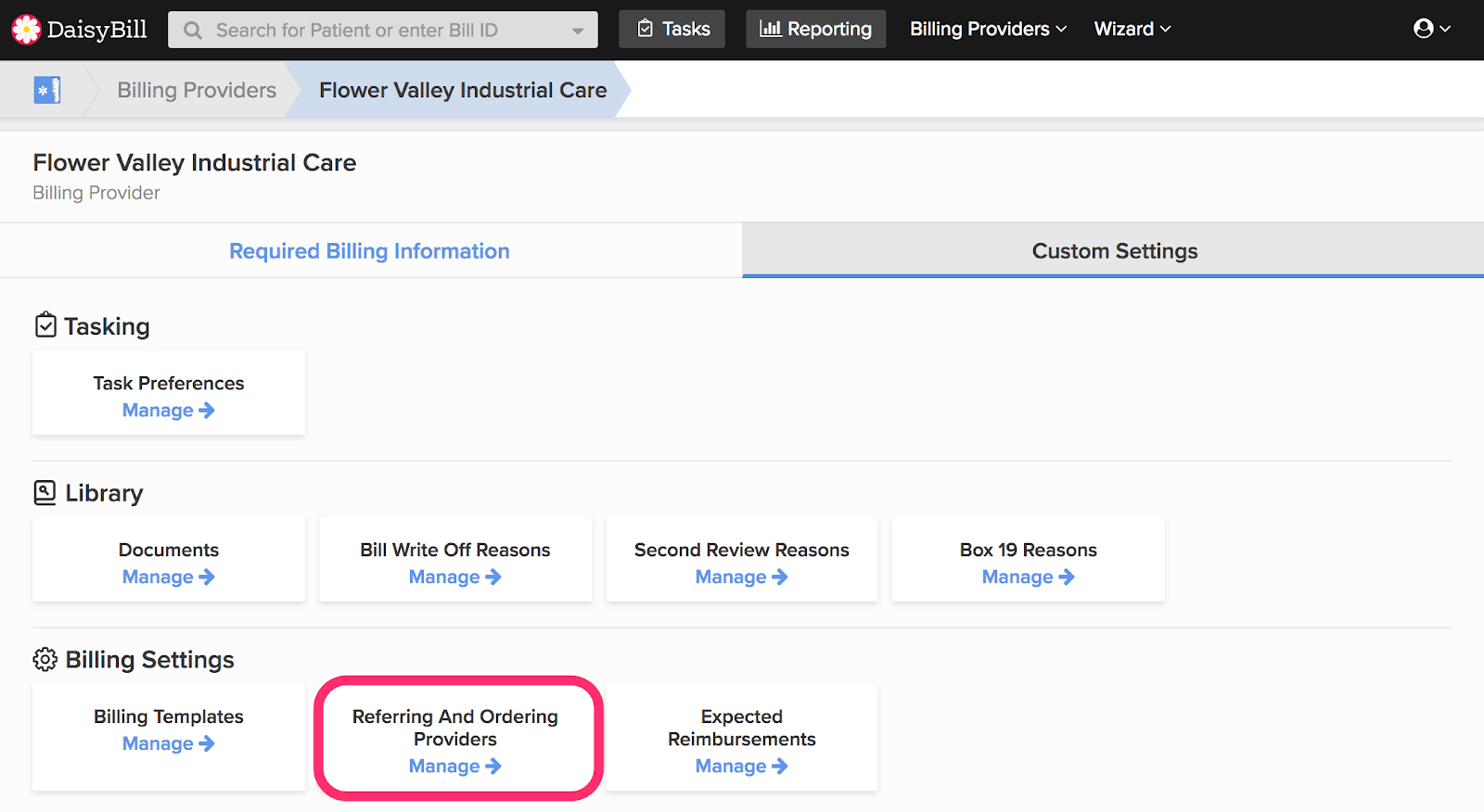
Task: Expand the patient search dropdown arrow
Action: click(578, 31)
